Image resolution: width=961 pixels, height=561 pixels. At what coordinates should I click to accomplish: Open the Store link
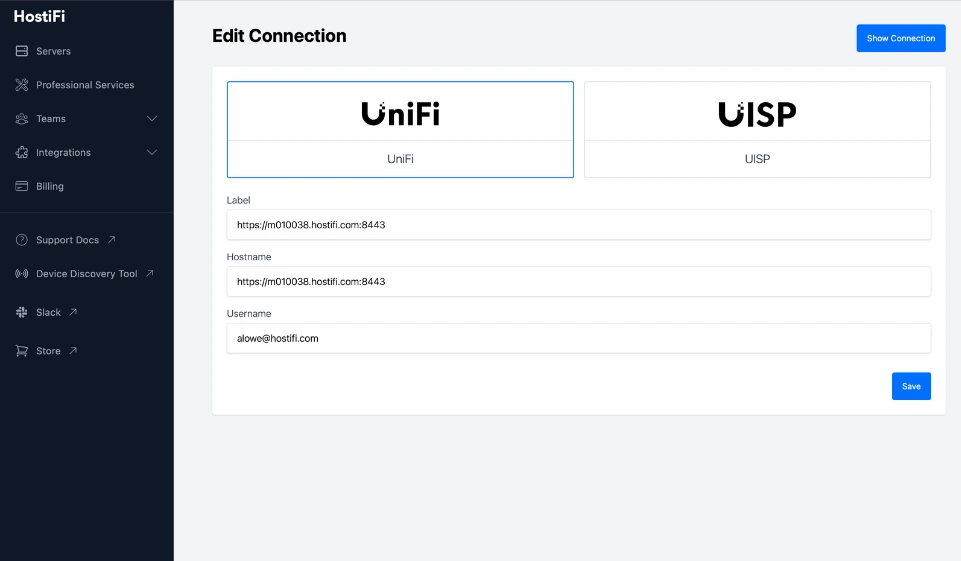[48, 351]
